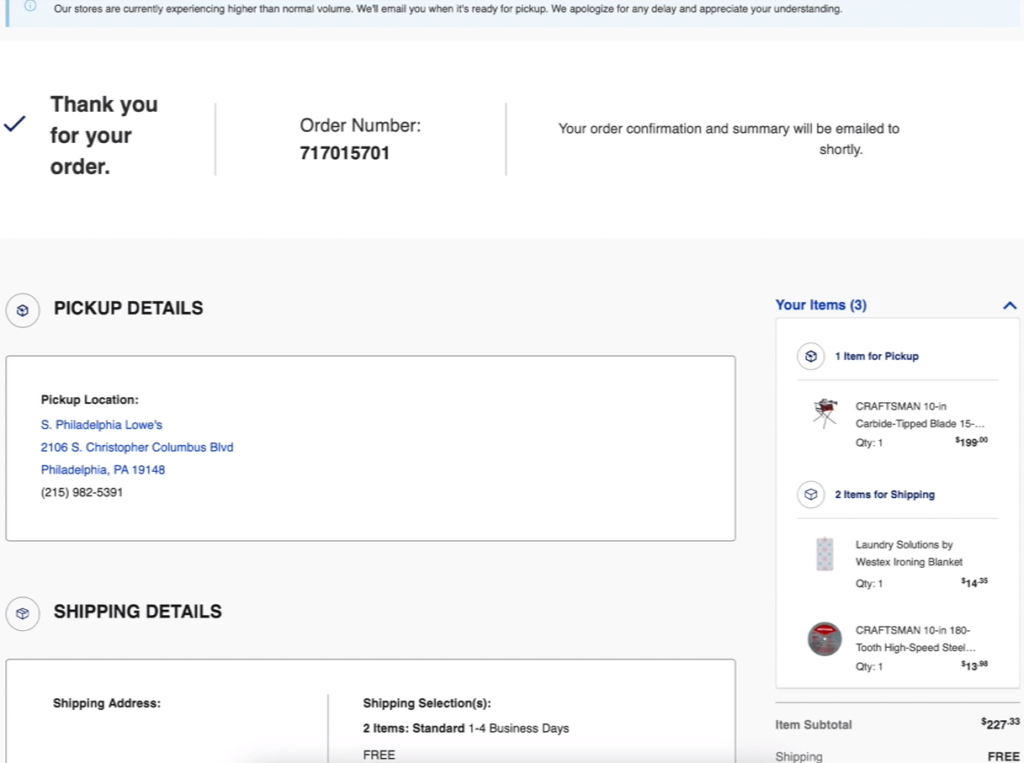Open the Your Items (3) heading
Image resolution: width=1024 pixels, height=763 pixels.
click(x=821, y=305)
